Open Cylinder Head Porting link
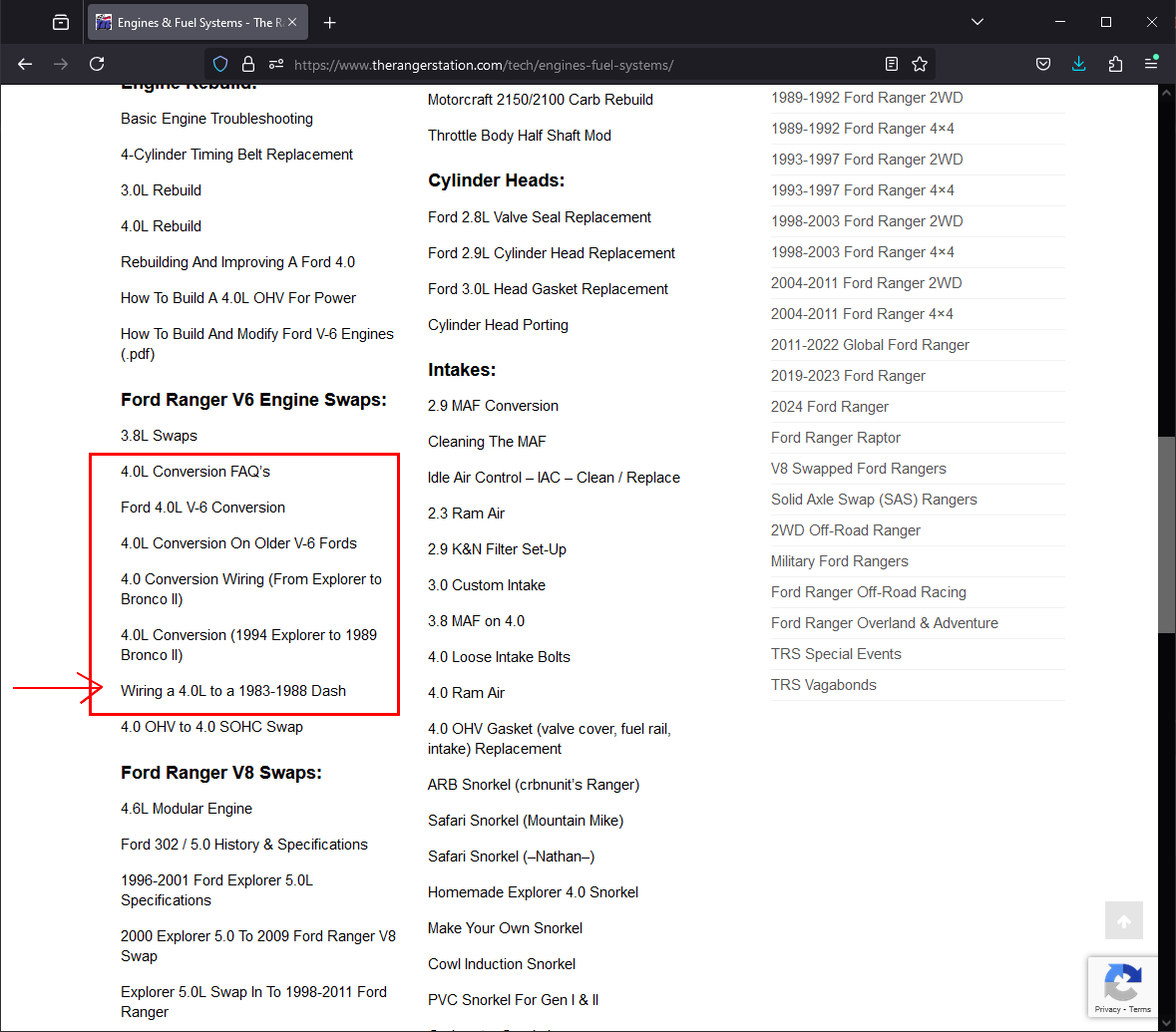This screenshot has width=1176, height=1032. (498, 325)
